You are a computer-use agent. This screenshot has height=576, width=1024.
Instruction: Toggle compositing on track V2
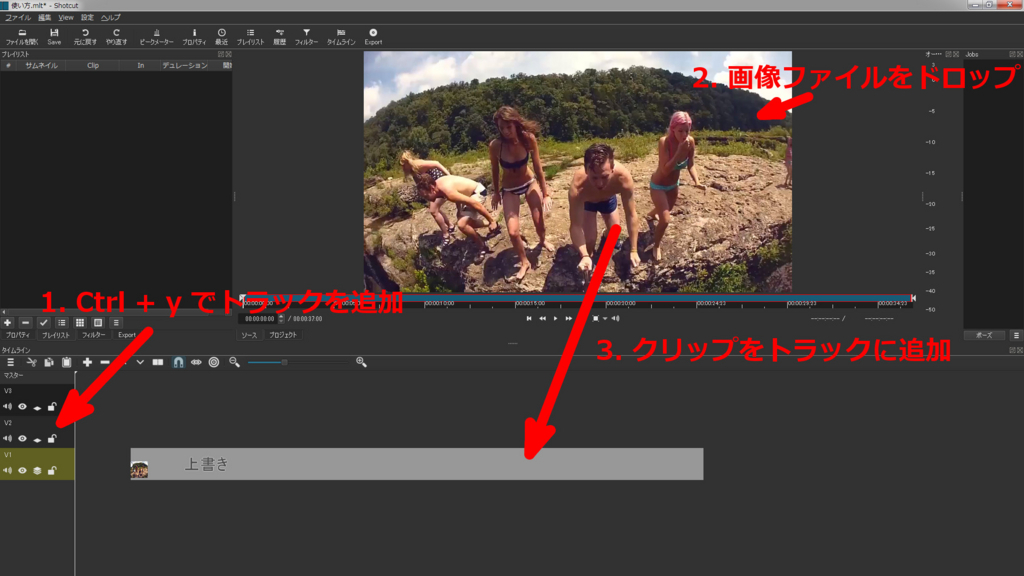click(x=37, y=440)
